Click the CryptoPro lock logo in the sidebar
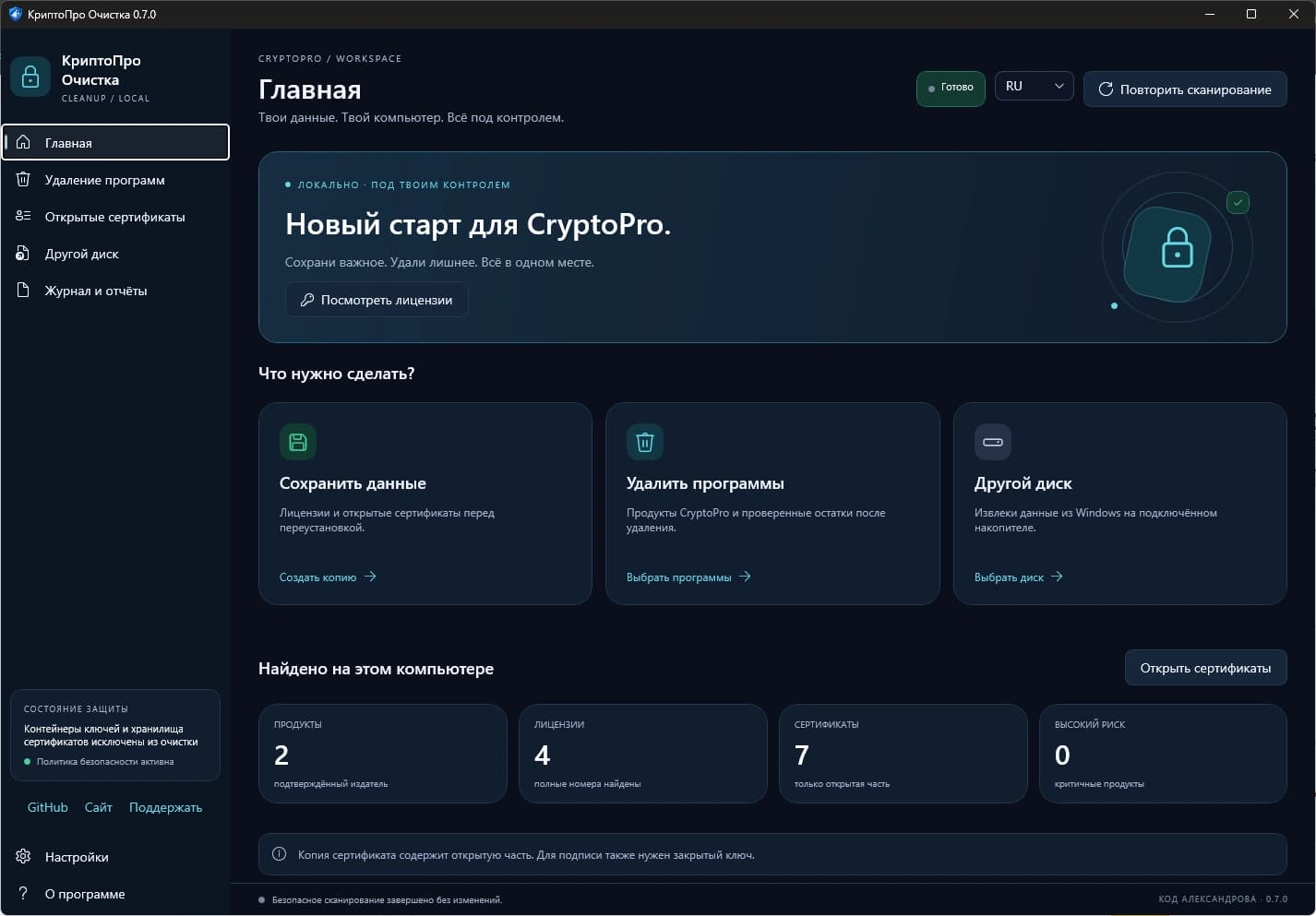 [30, 77]
